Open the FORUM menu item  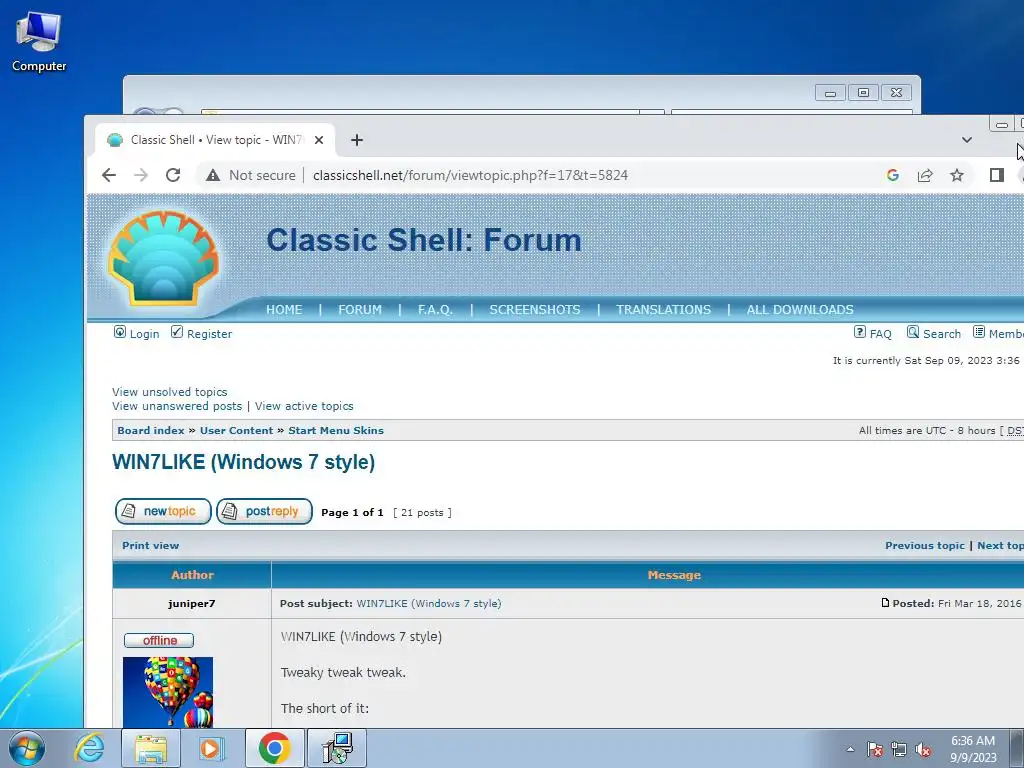[x=360, y=310]
